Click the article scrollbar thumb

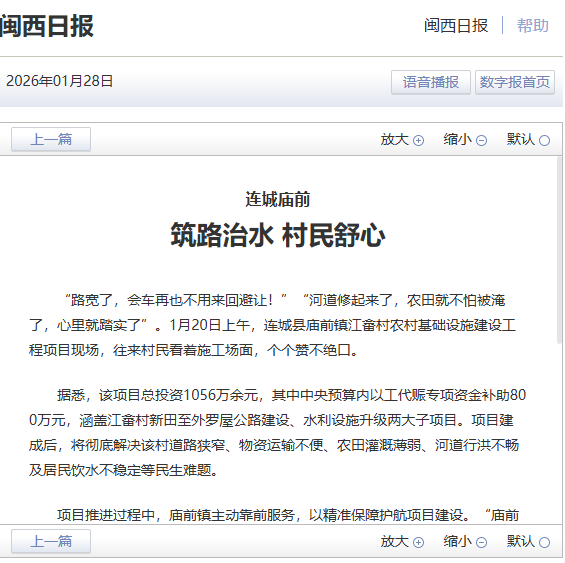[x=559, y=250]
